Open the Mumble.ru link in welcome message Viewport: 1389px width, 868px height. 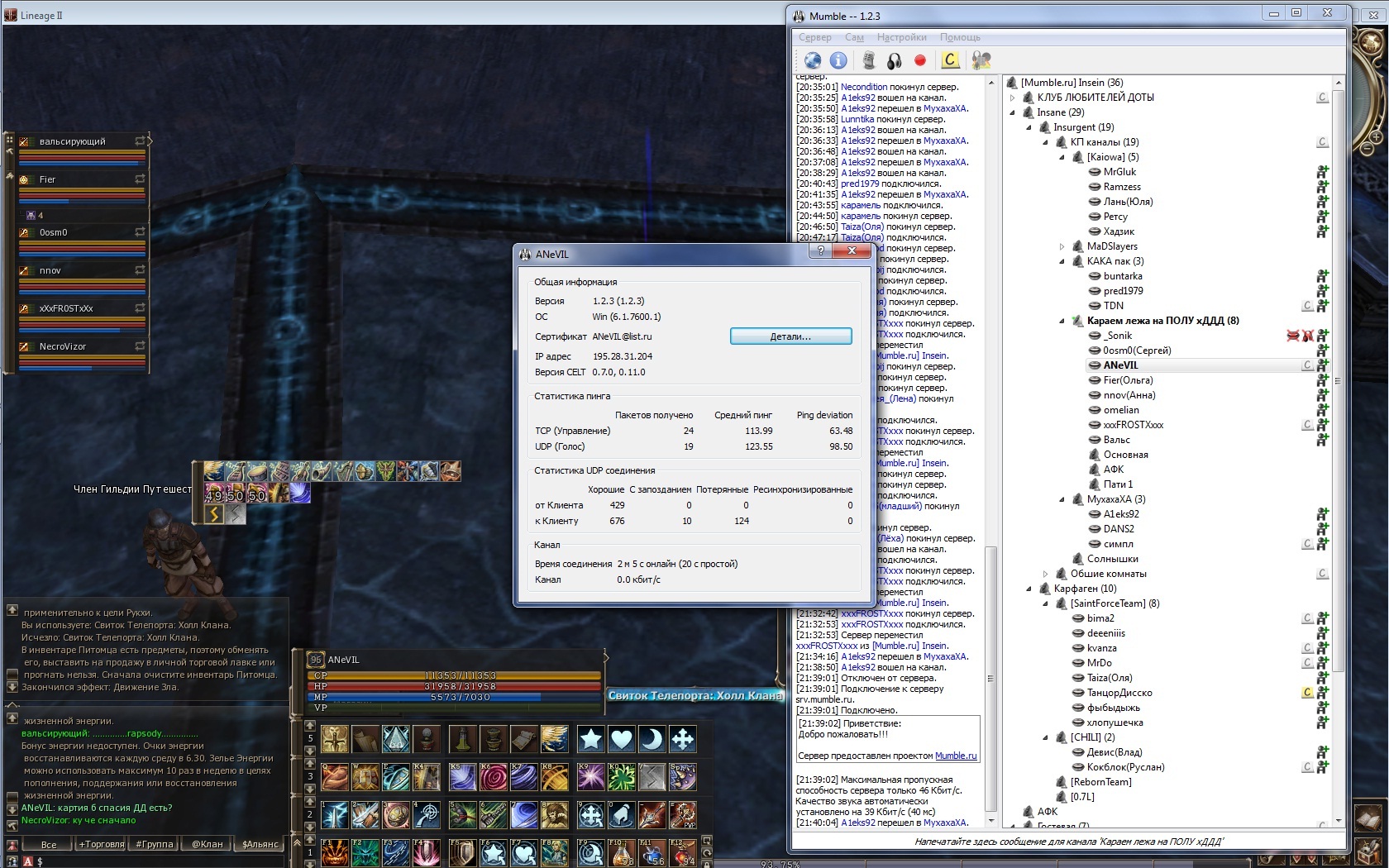coord(955,756)
